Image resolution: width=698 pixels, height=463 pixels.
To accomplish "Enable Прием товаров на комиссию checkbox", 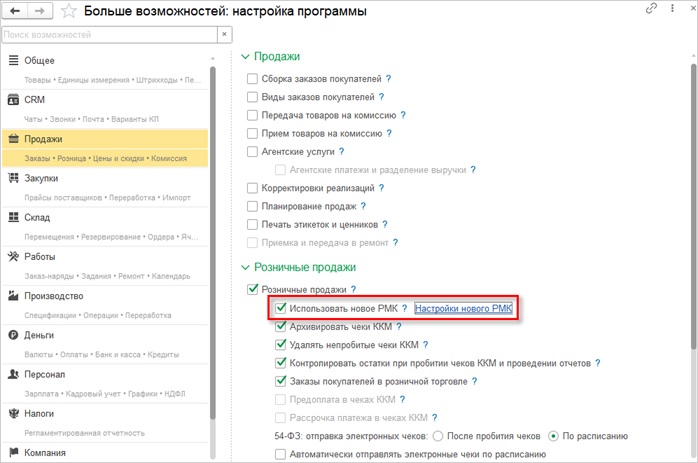I will pos(252,134).
